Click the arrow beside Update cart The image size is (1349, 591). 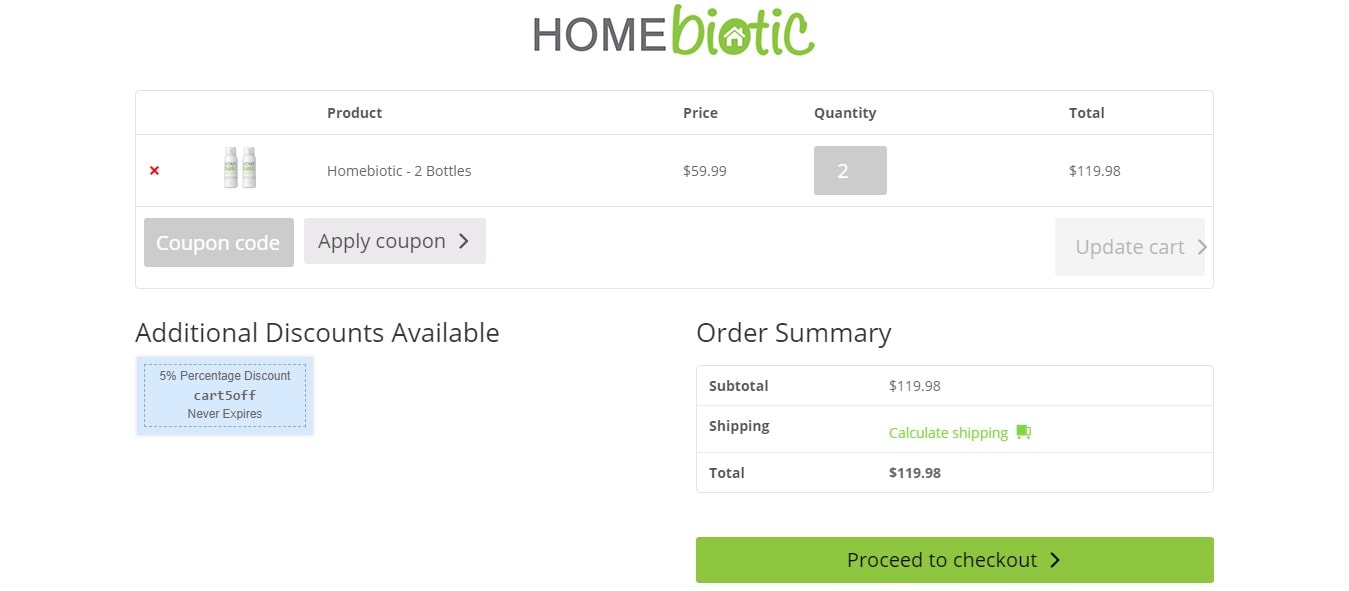pyautogui.click(x=1201, y=247)
